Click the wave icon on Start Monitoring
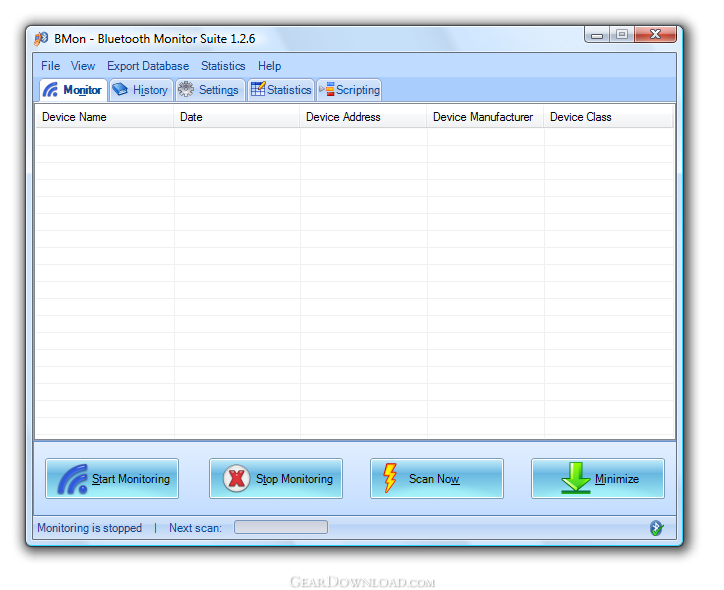This screenshot has width=724, height=590. [x=72, y=479]
